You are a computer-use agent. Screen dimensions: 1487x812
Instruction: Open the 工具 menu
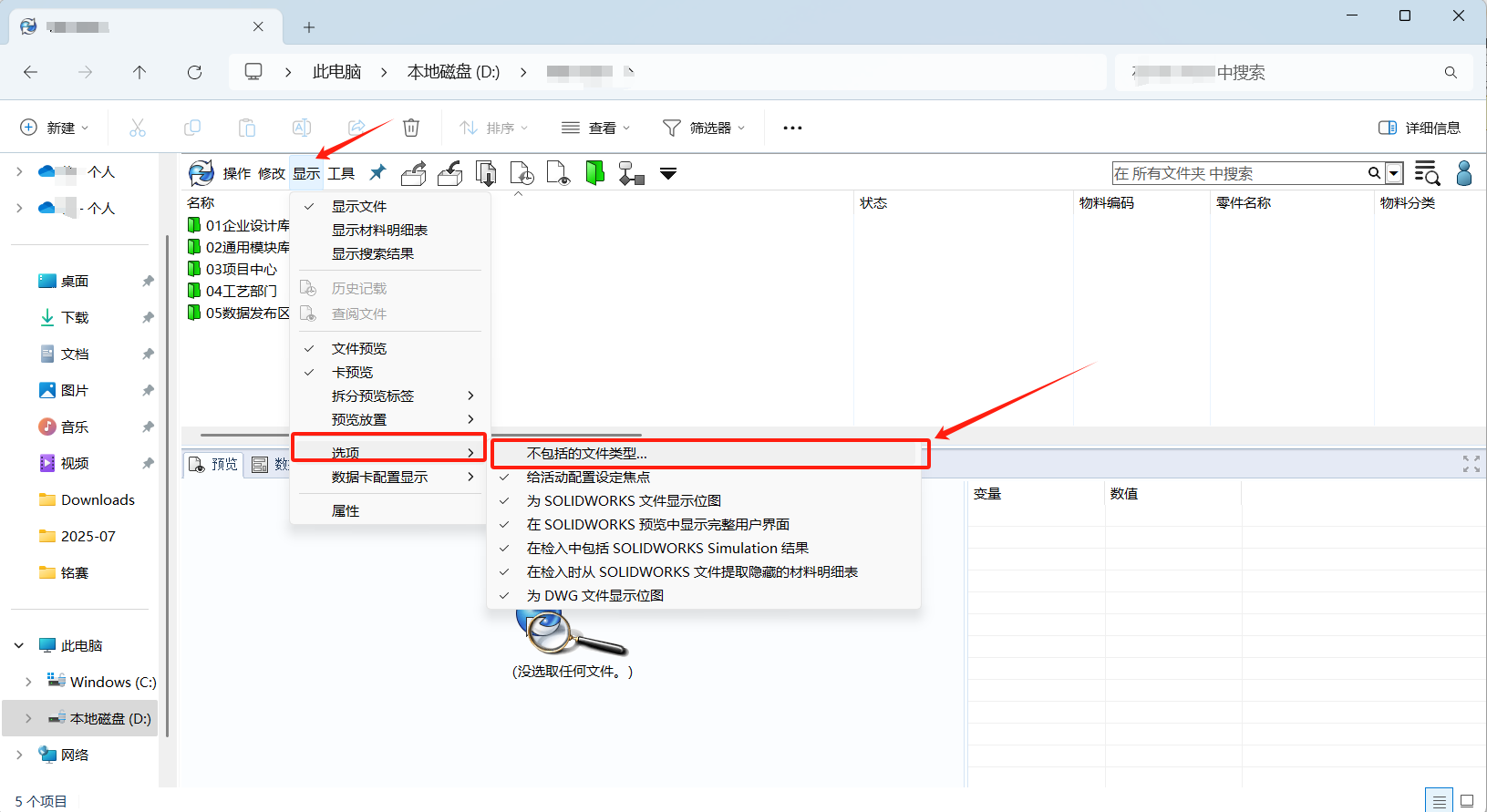tap(342, 173)
